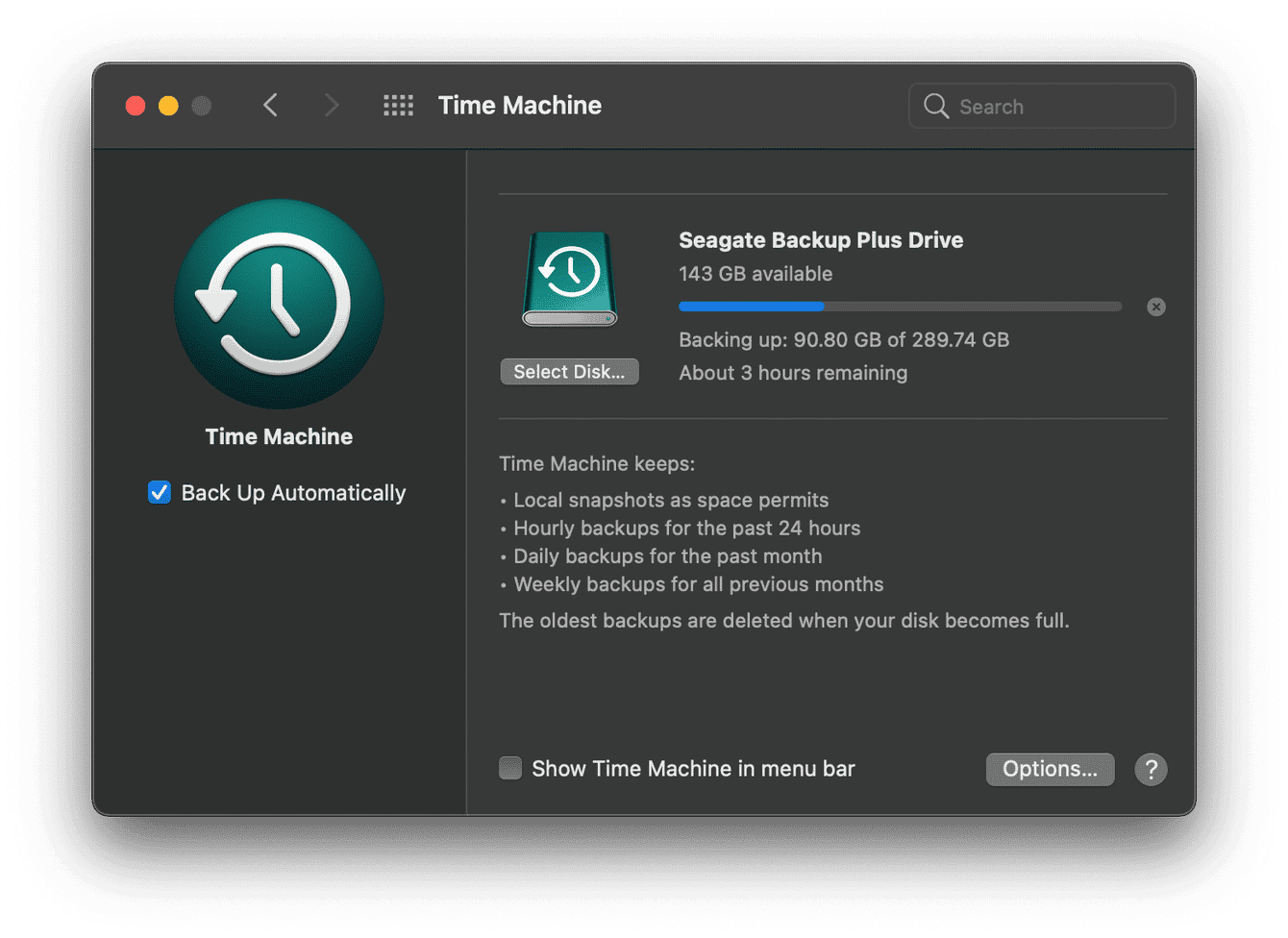Click the Time Machine window title

pos(519,105)
